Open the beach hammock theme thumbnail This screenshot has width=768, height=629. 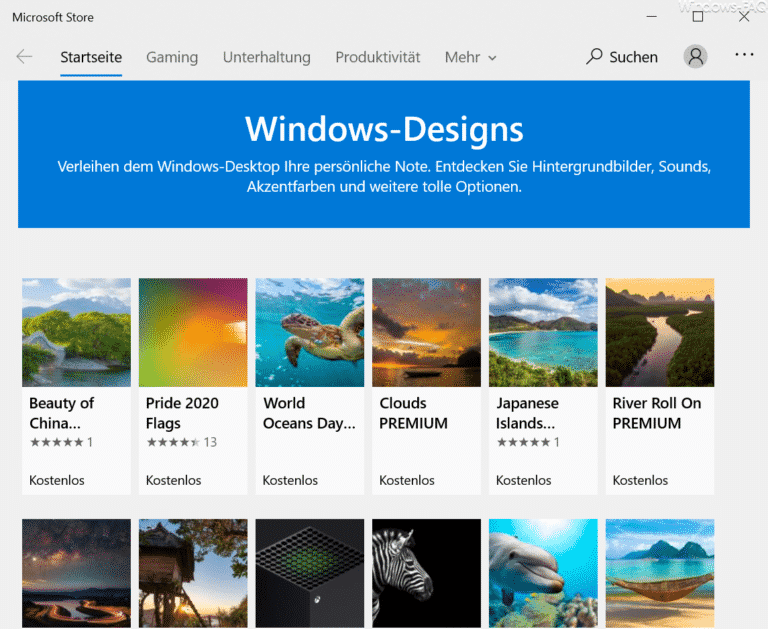pyautogui.click(x=660, y=573)
